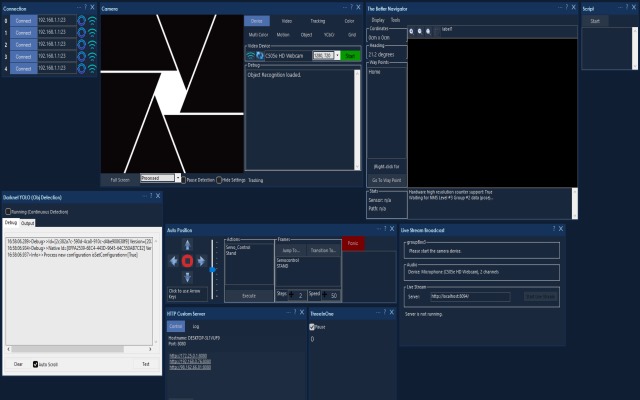Click the Speed value adjuster in Auto Position
The width and height of the screenshot is (640, 400).
coord(331,295)
